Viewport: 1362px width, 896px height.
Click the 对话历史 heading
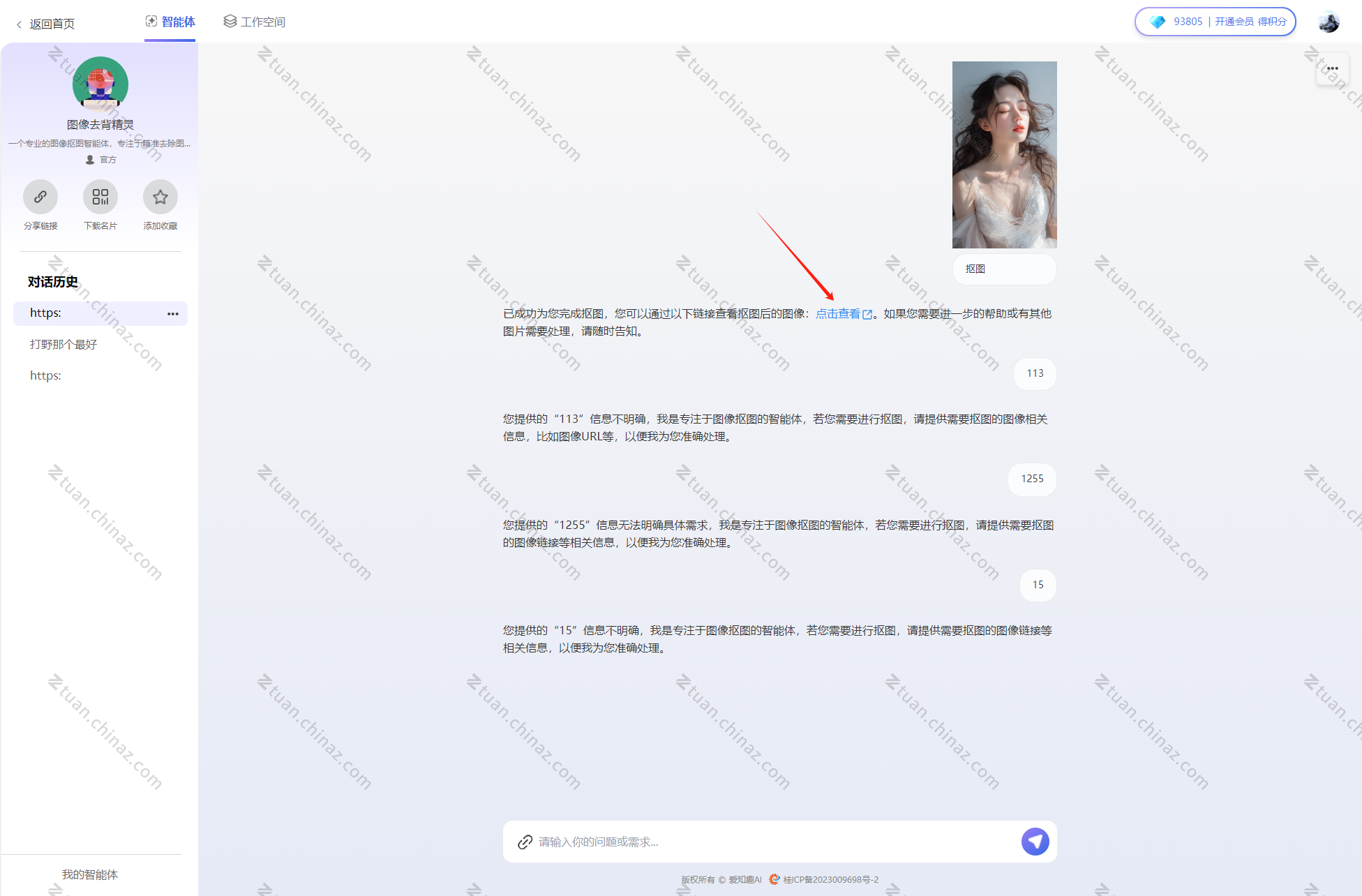point(53,282)
